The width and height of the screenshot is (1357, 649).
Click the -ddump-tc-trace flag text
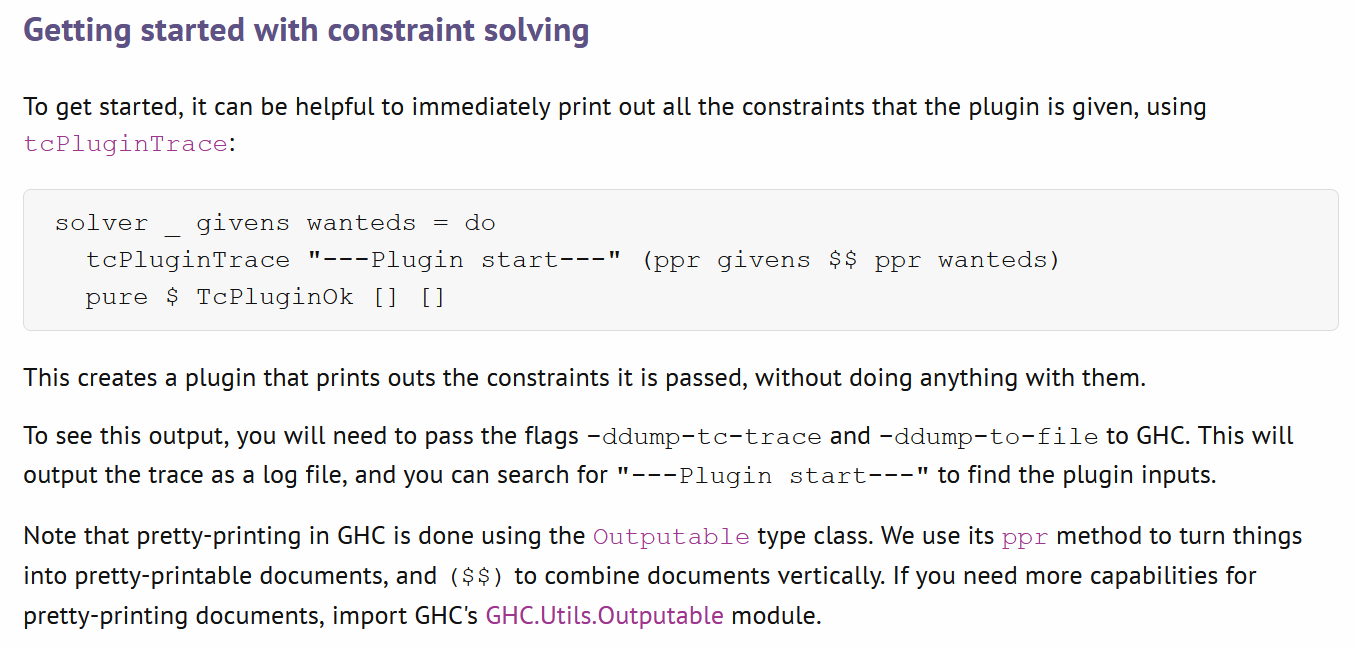[704, 437]
